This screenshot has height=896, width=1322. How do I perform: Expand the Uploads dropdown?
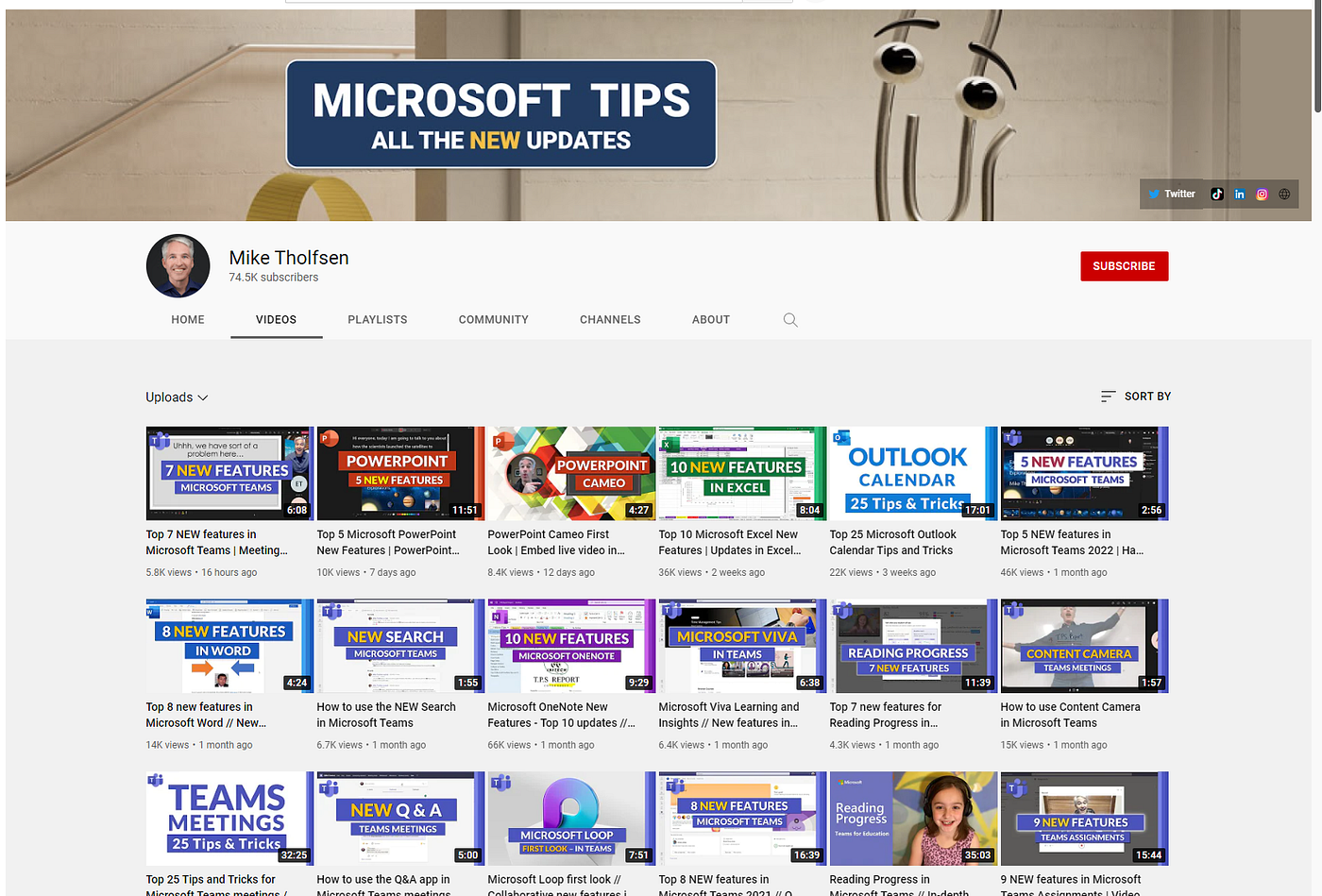(x=177, y=397)
